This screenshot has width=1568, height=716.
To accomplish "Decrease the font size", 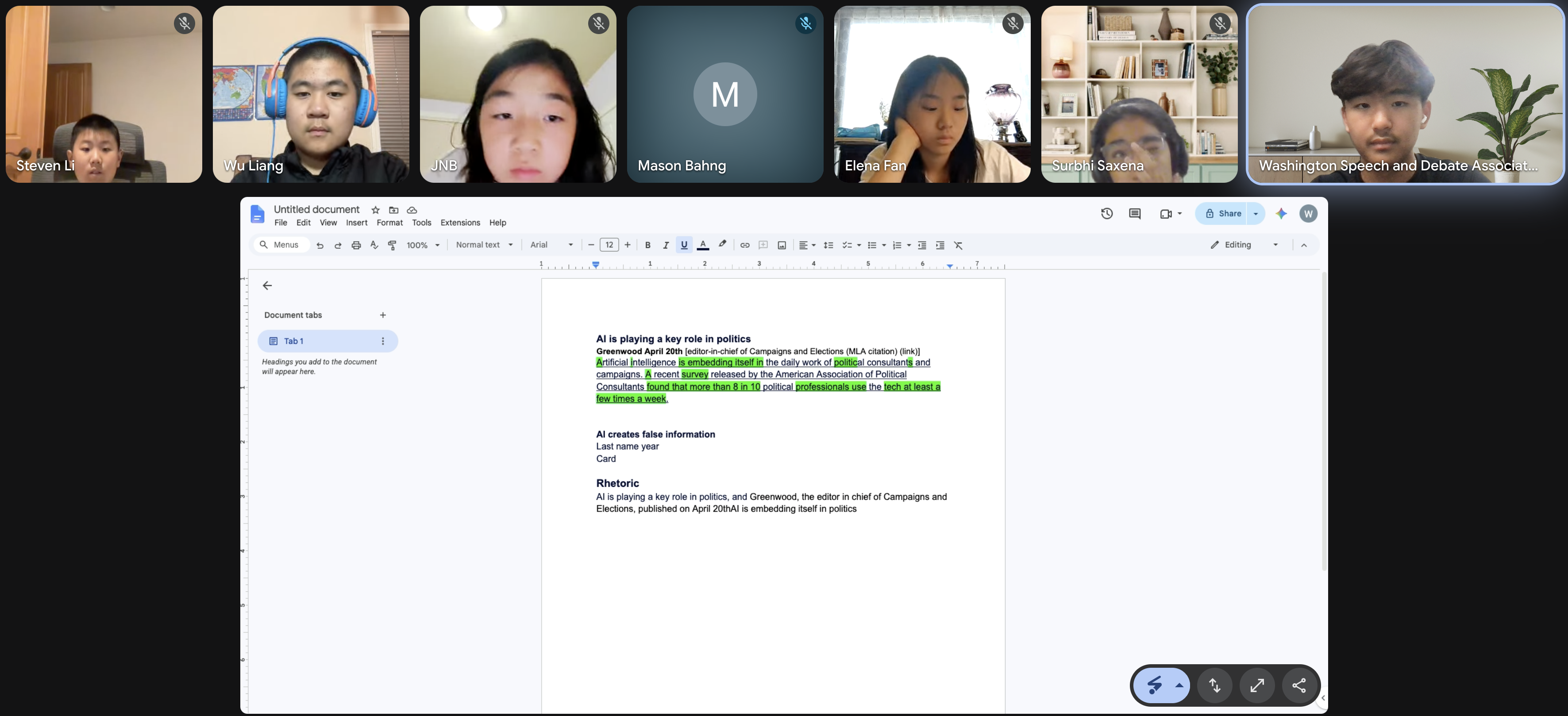I will click(590, 245).
